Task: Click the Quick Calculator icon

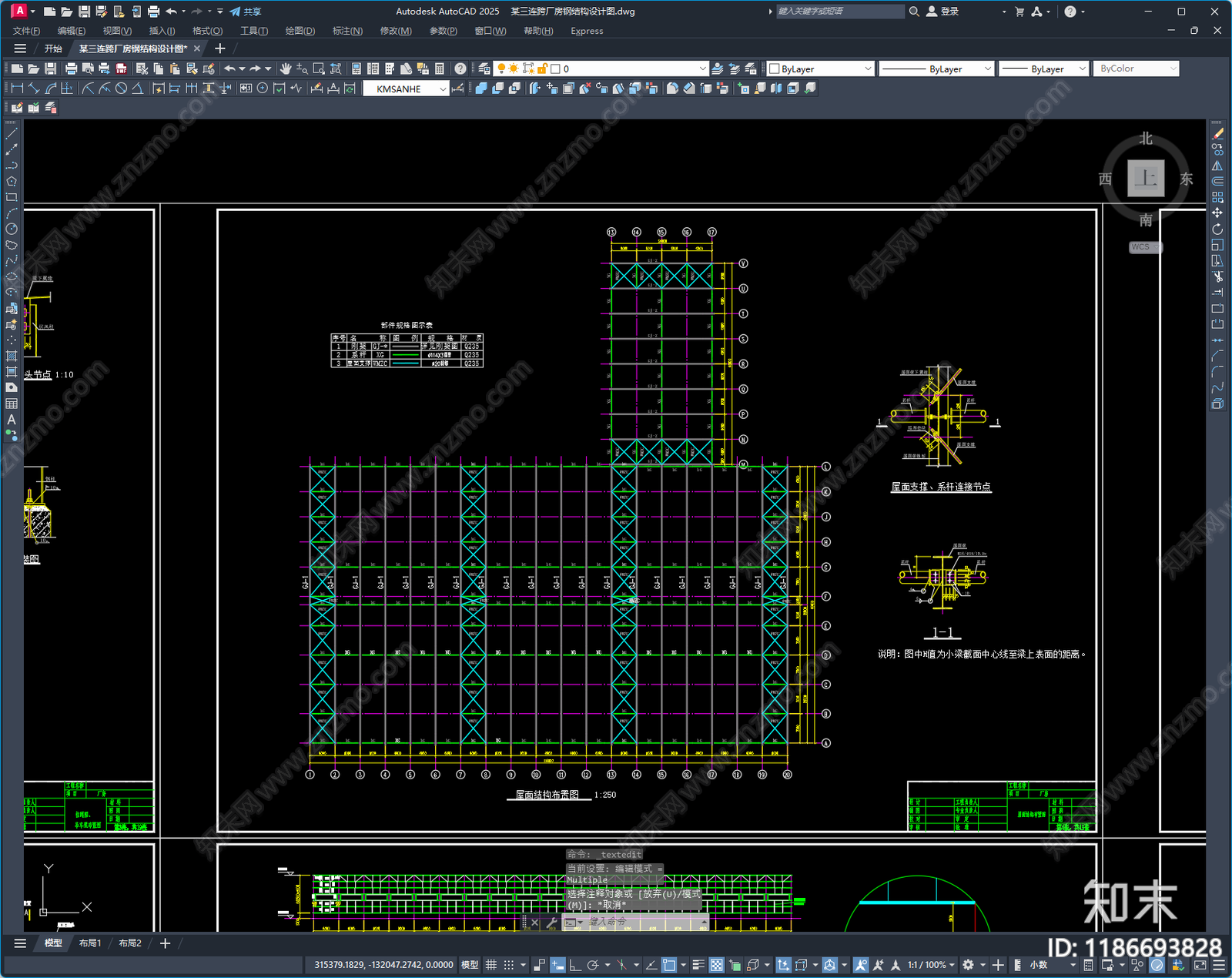Action: (440, 69)
